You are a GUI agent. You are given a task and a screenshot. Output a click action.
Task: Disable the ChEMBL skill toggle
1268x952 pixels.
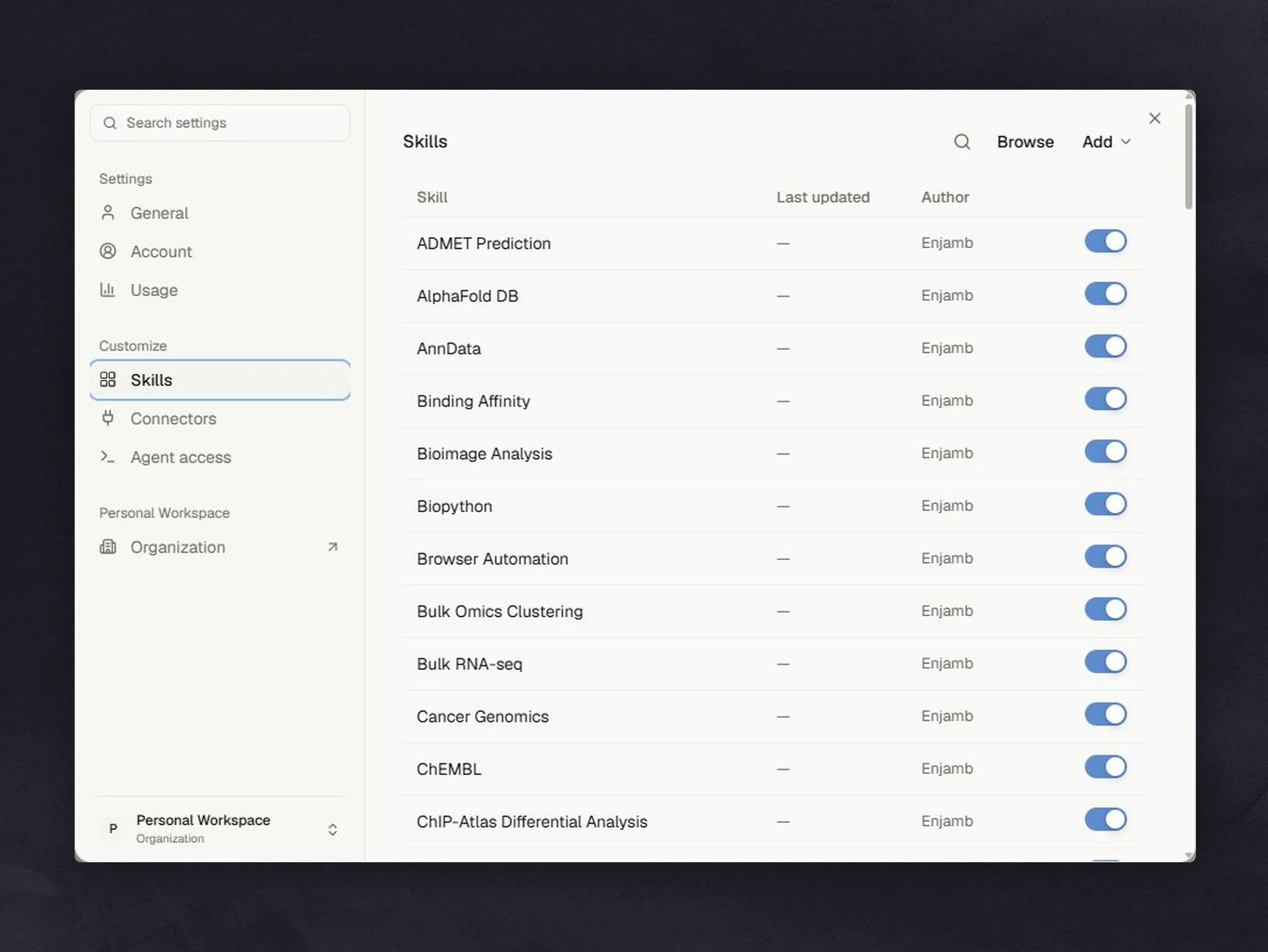pos(1106,768)
